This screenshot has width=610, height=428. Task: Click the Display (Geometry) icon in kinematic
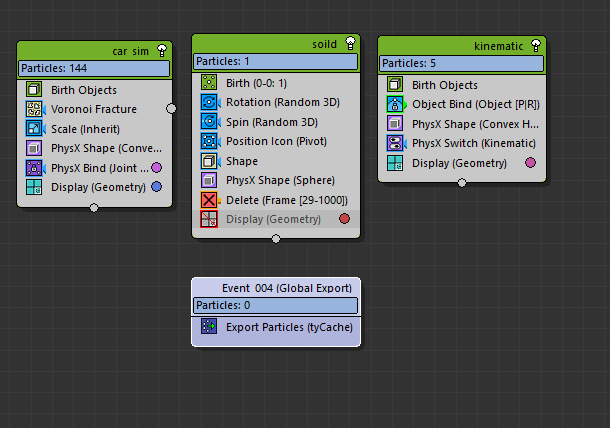point(395,163)
